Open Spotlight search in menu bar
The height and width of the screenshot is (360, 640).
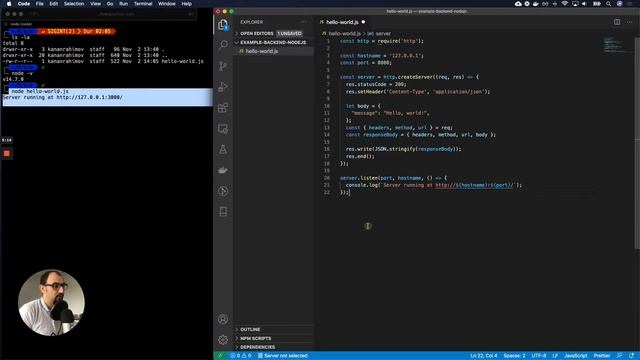coord(609,4)
